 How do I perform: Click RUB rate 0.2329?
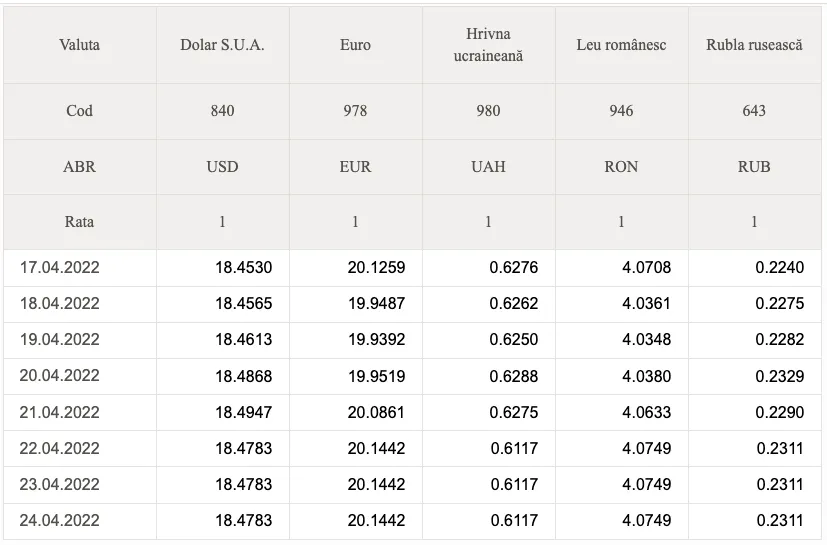click(780, 376)
